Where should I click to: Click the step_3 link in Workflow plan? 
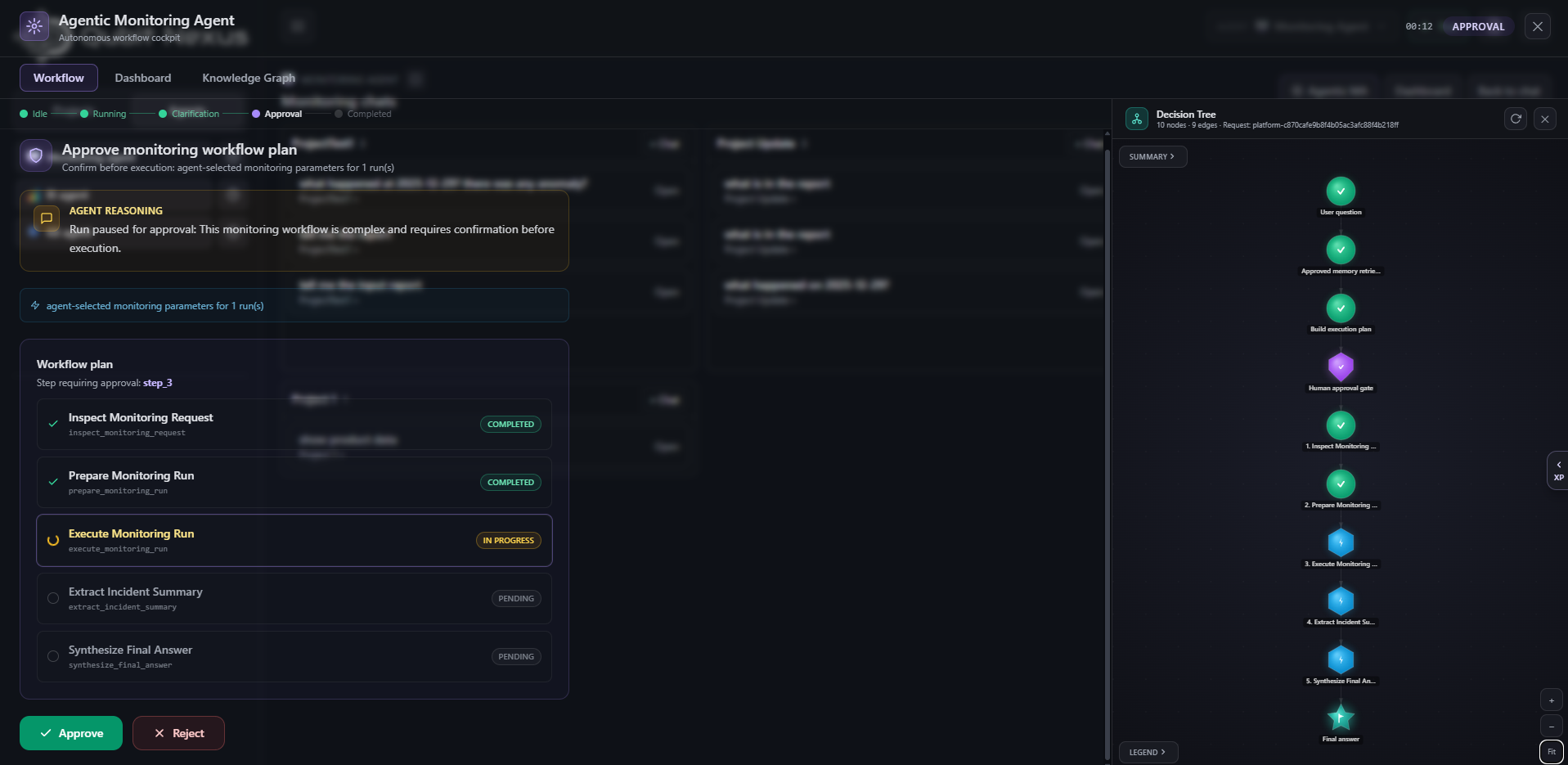coord(158,383)
